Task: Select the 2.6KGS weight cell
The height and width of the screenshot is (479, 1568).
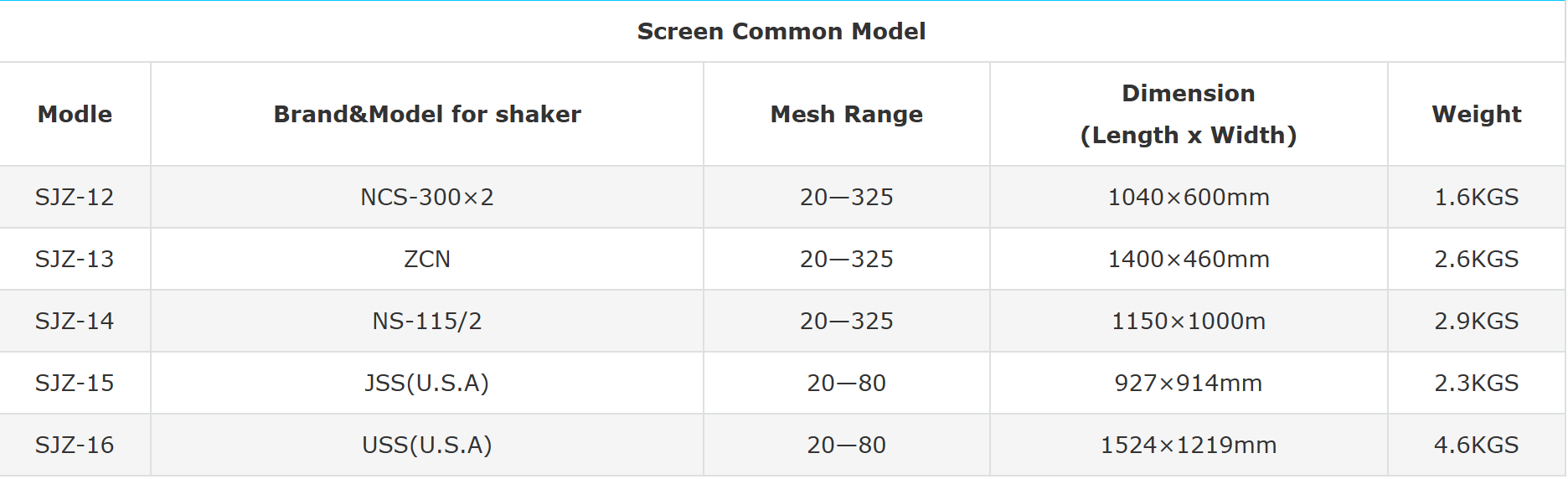Action: pos(1476,259)
